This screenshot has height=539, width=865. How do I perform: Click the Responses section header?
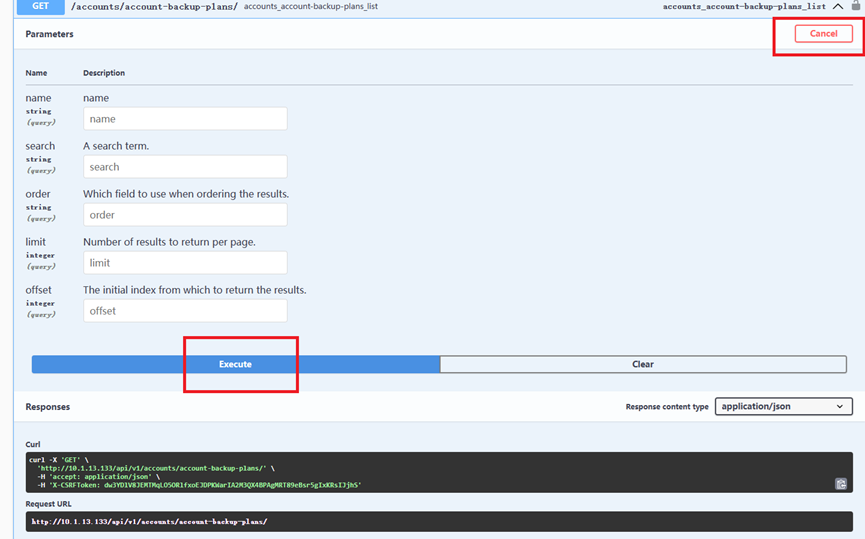coord(48,407)
